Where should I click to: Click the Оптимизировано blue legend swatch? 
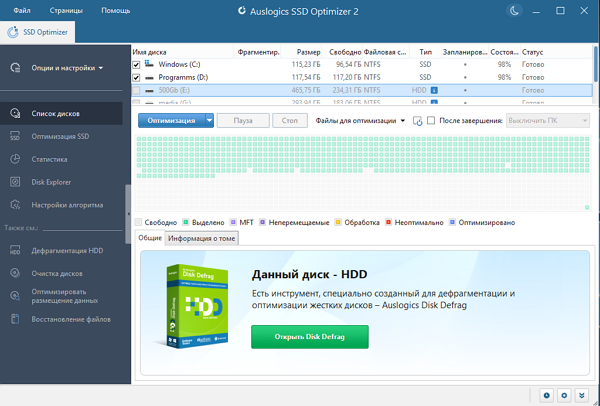pyautogui.click(x=452, y=222)
